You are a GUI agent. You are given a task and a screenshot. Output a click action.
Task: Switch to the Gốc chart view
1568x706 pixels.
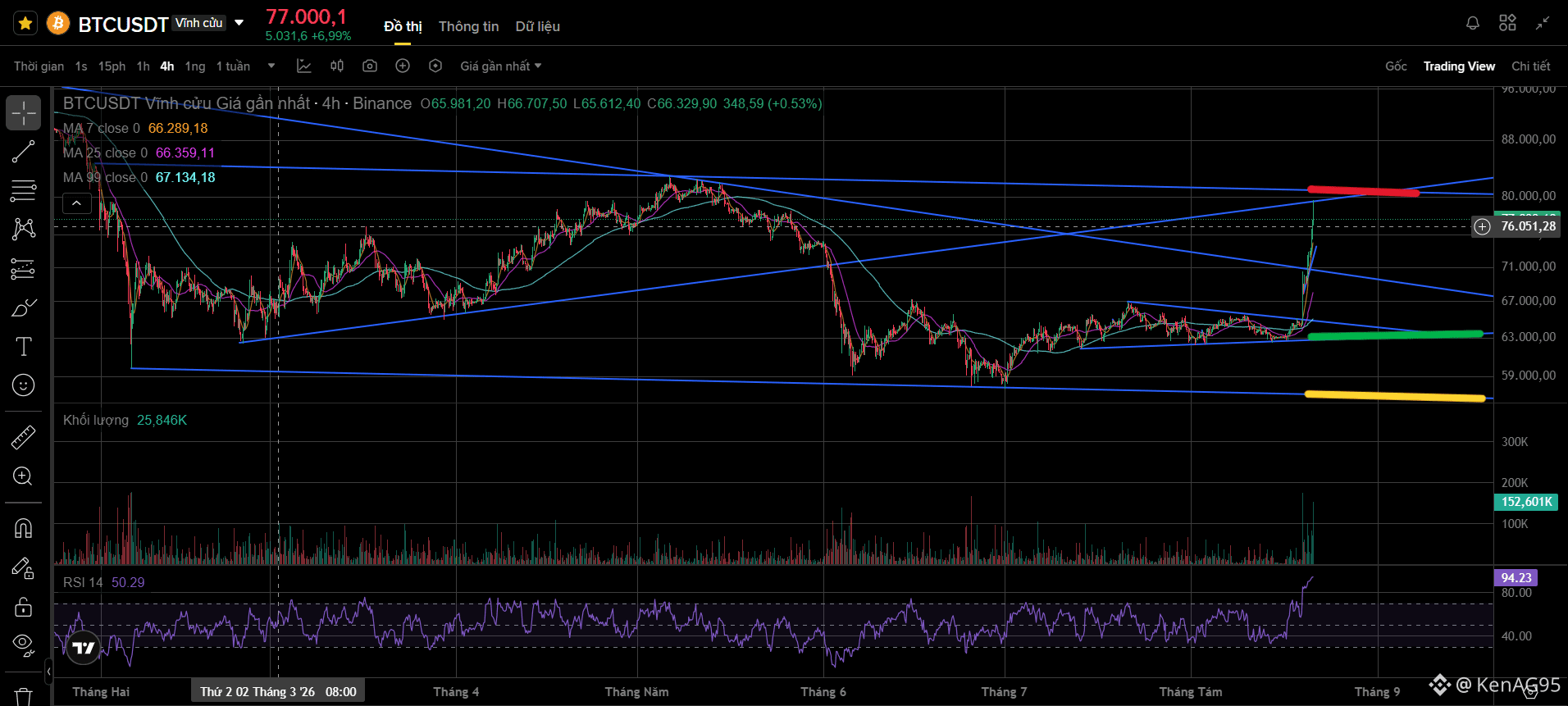[1396, 66]
